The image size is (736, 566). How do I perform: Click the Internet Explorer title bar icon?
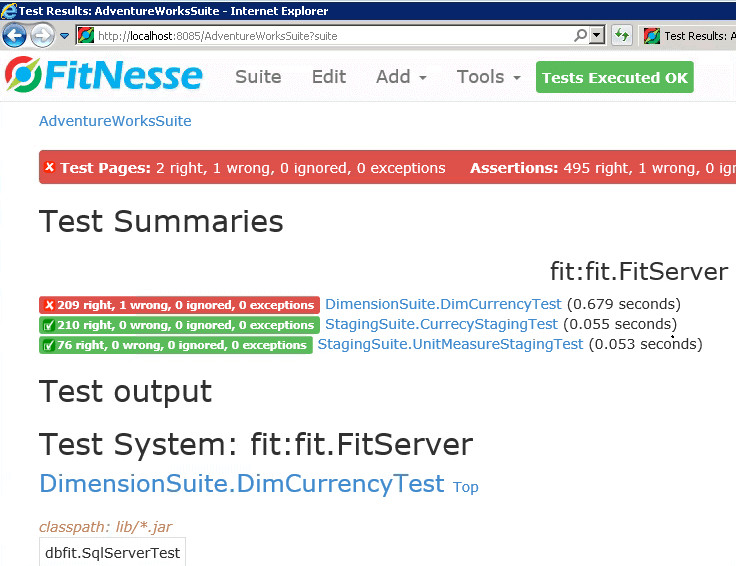coord(8,10)
